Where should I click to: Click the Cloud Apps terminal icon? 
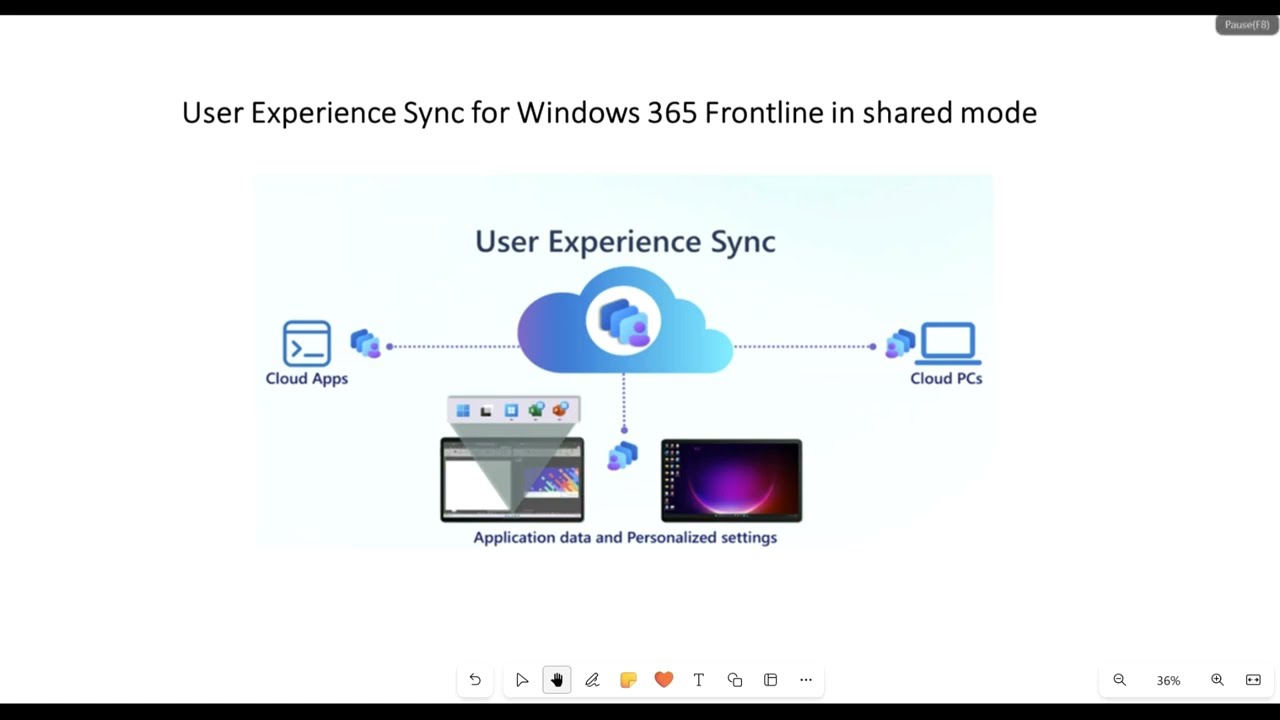pos(307,343)
